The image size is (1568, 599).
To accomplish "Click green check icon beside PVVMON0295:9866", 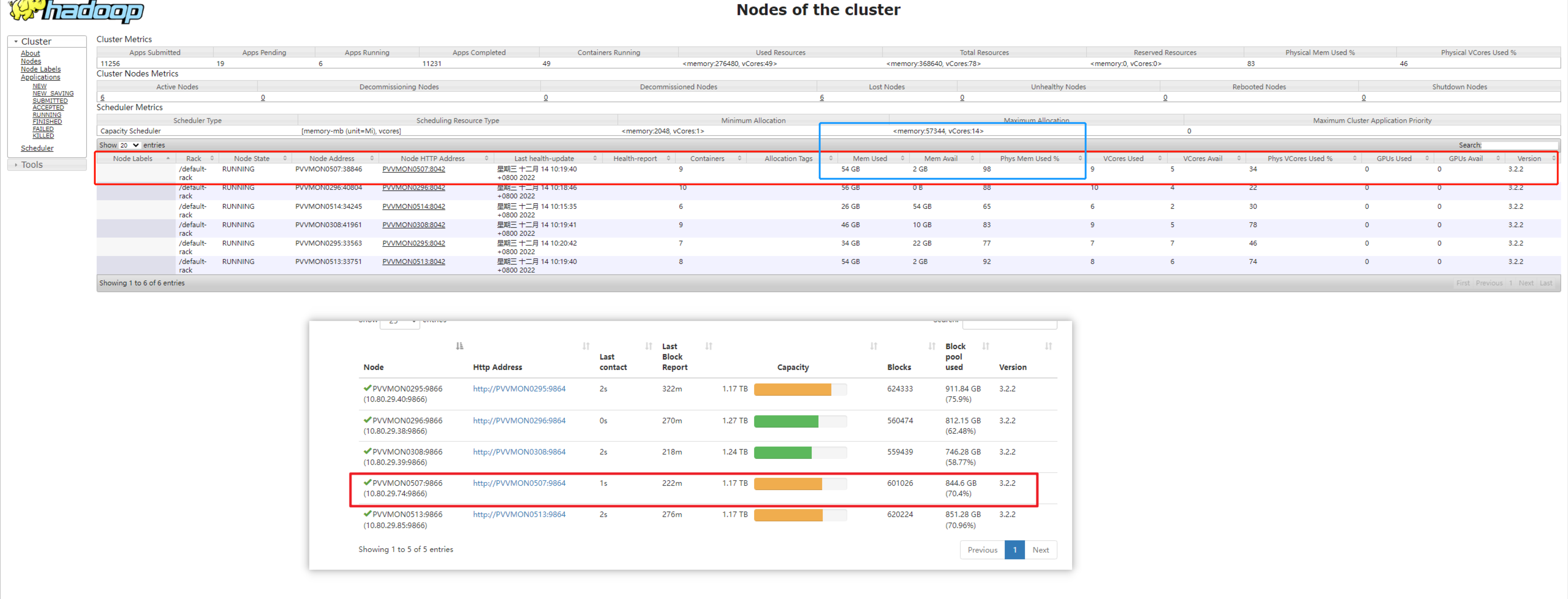I will 367,388.
